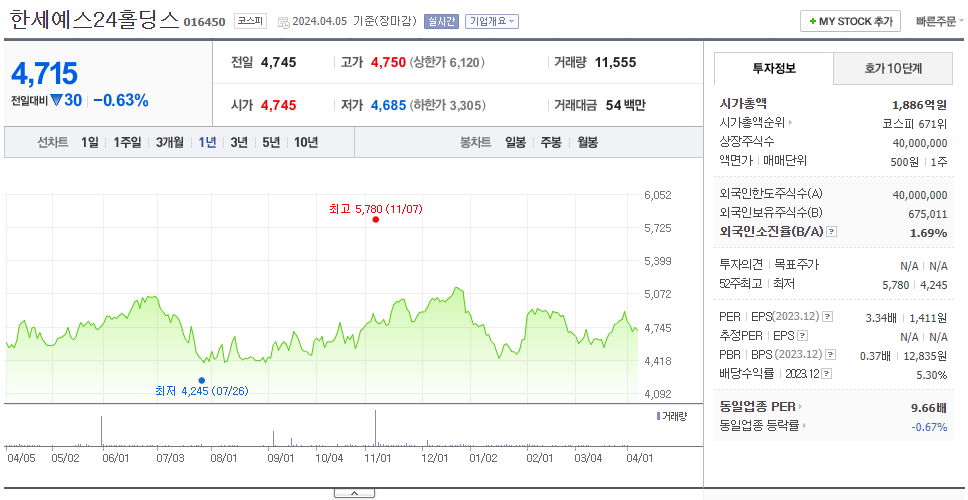Screen dimensions: 968x500
Task: Click the 최저 4,245 (07/26) chart marker
Action: [201, 380]
